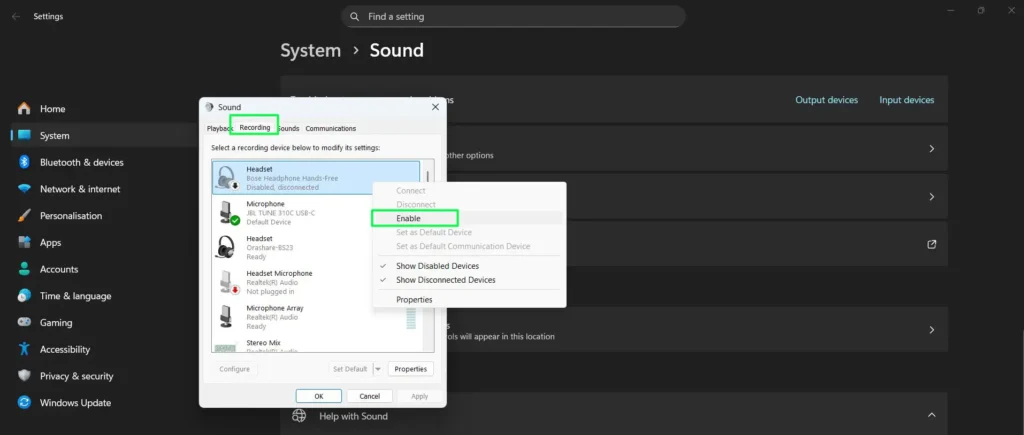Click the Find a setting search field
This screenshot has width=1024, height=435.
click(x=513, y=16)
